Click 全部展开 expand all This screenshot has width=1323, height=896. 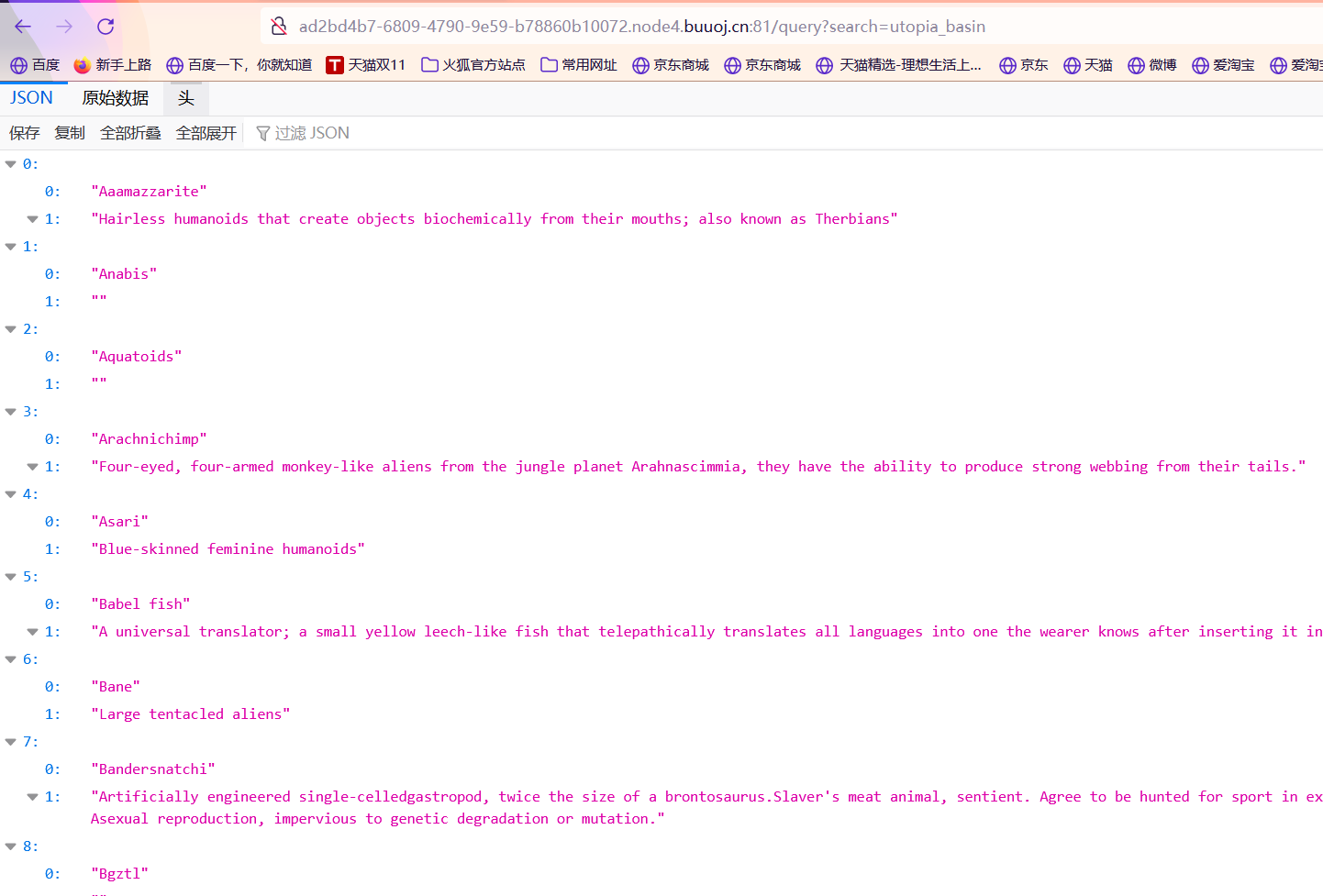pyautogui.click(x=206, y=133)
